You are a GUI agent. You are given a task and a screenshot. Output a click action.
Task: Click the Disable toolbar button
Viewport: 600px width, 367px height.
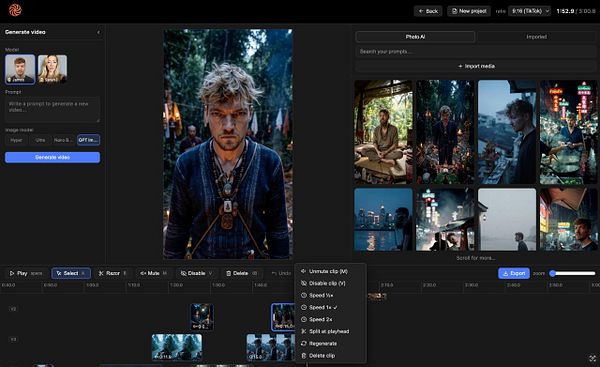[196, 273]
